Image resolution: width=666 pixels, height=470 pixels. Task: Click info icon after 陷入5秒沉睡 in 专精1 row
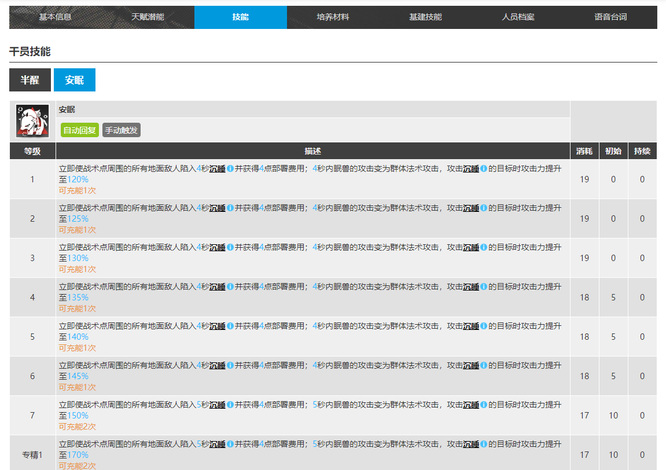pyautogui.click(x=230, y=444)
